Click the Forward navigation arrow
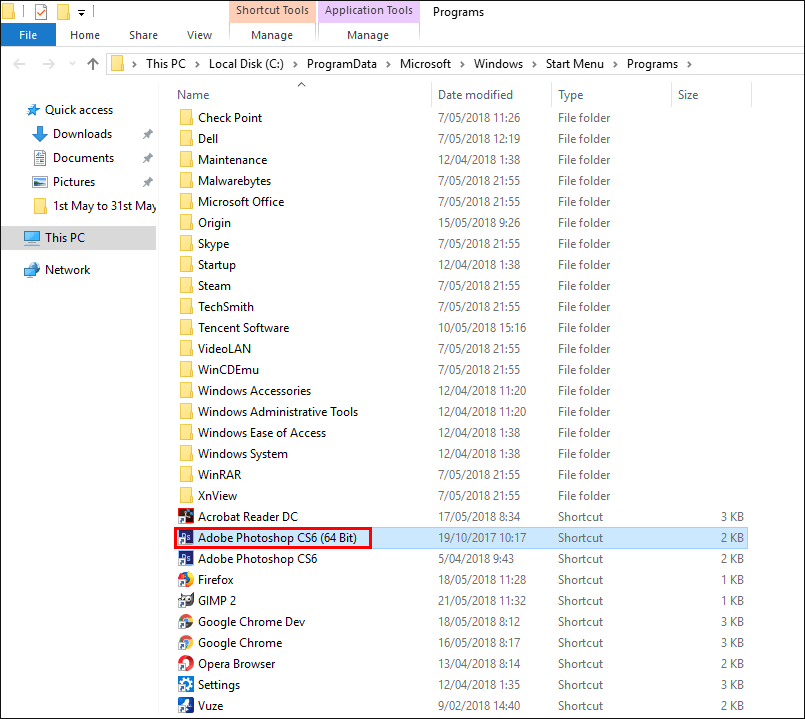805x719 pixels. coord(49,64)
